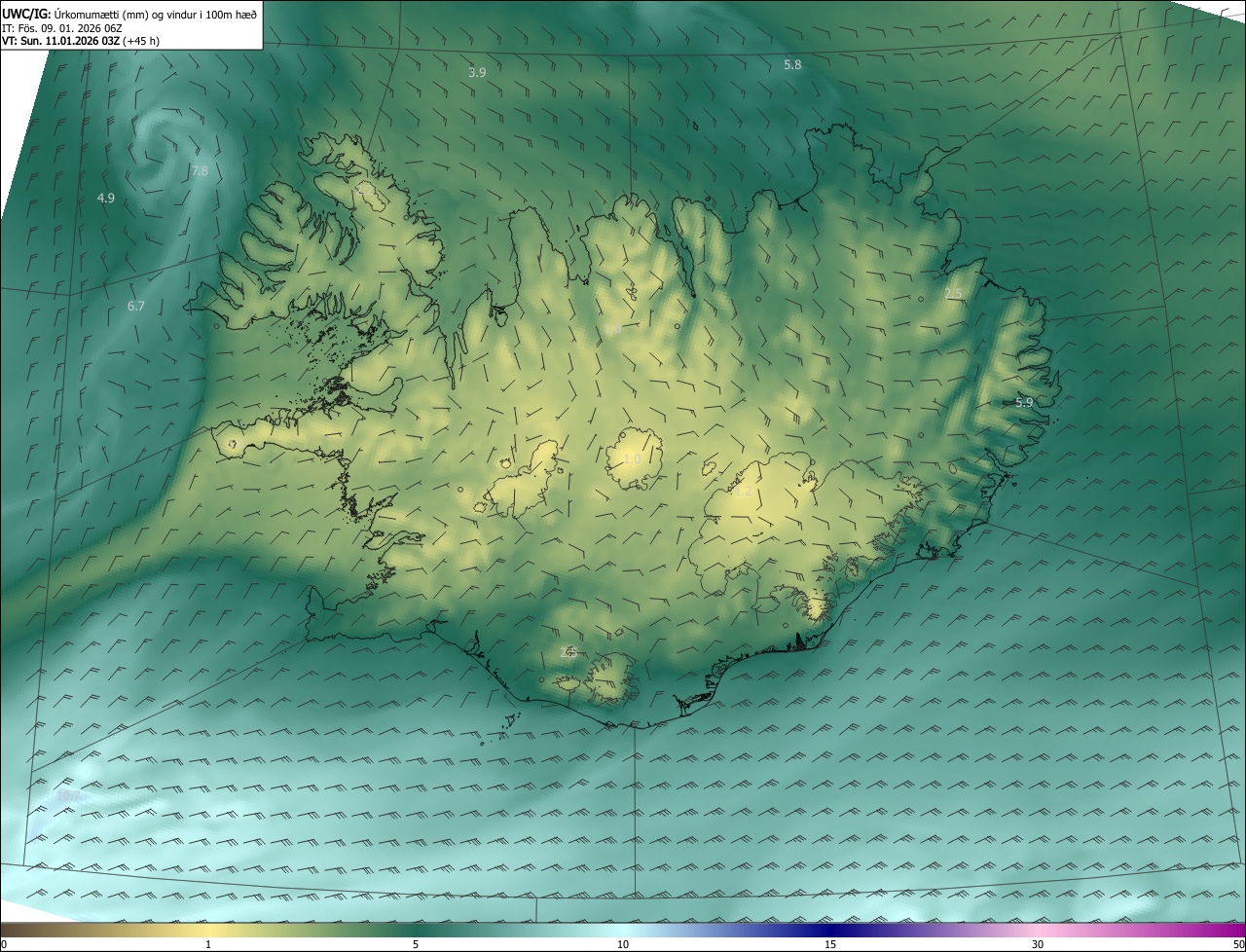Click the 7.8 value label inside the swirl
The image size is (1246, 952).
point(200,171)
